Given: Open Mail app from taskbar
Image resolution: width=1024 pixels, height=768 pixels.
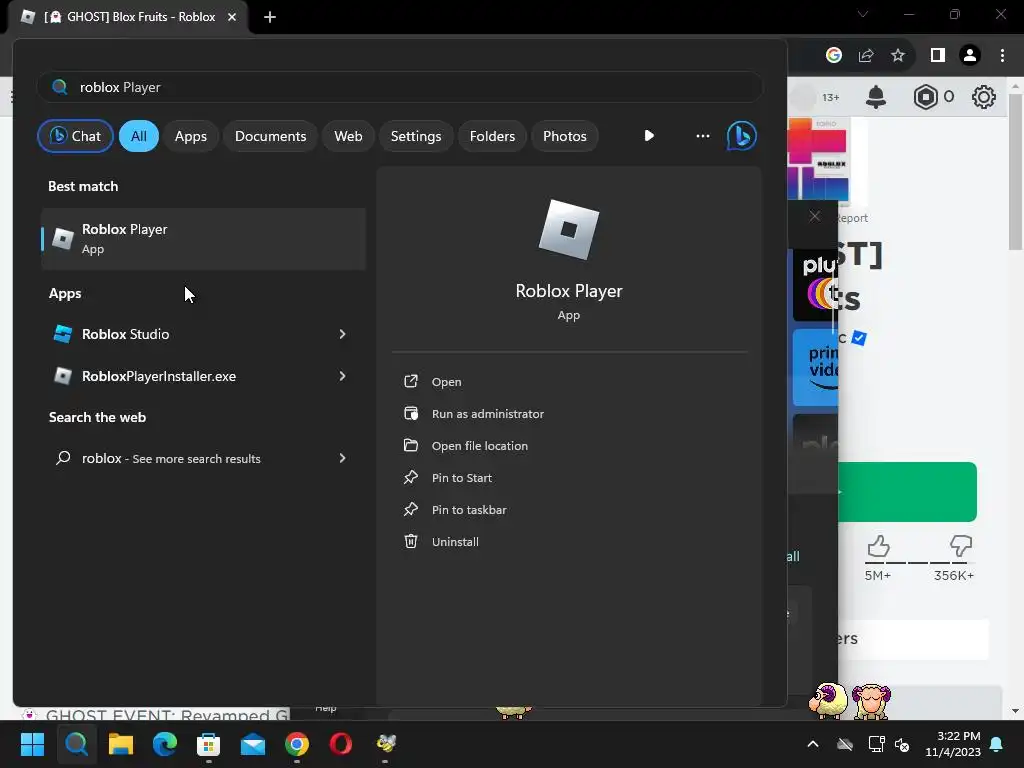Looking at the screenshot, I should 253,744.
